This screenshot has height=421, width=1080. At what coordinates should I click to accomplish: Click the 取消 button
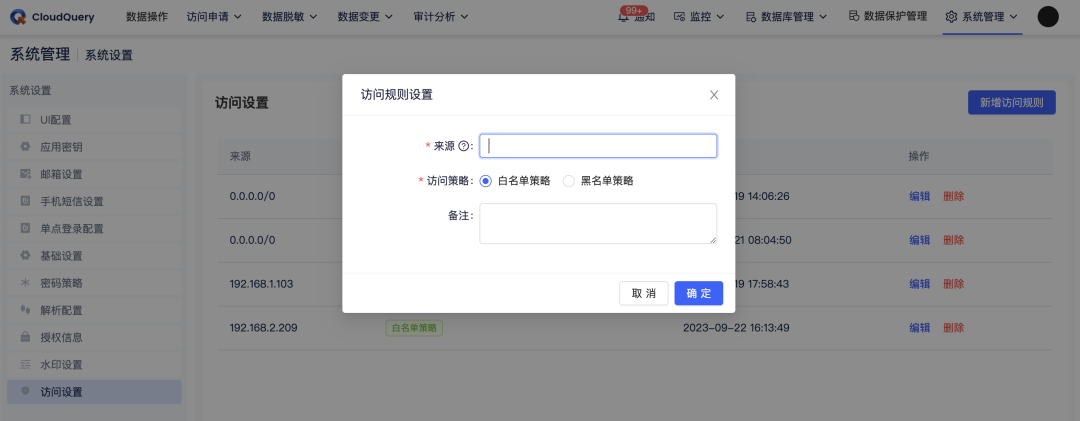coord(643,293)
